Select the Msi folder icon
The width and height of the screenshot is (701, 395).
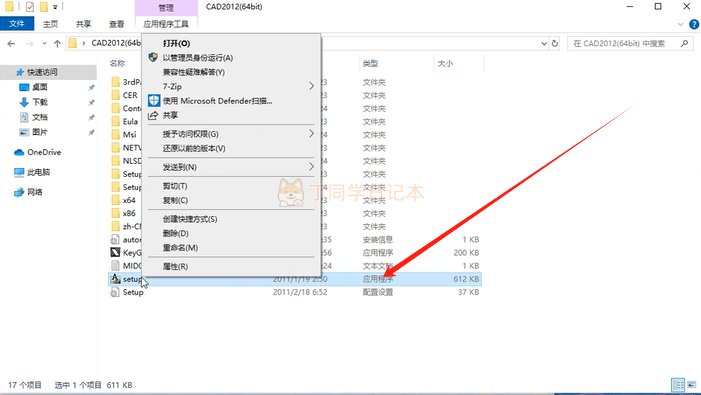pos(115,134)
